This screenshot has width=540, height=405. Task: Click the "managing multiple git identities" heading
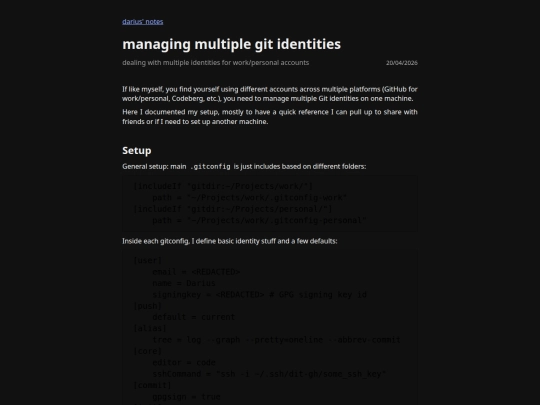click(x=231, y=44)
